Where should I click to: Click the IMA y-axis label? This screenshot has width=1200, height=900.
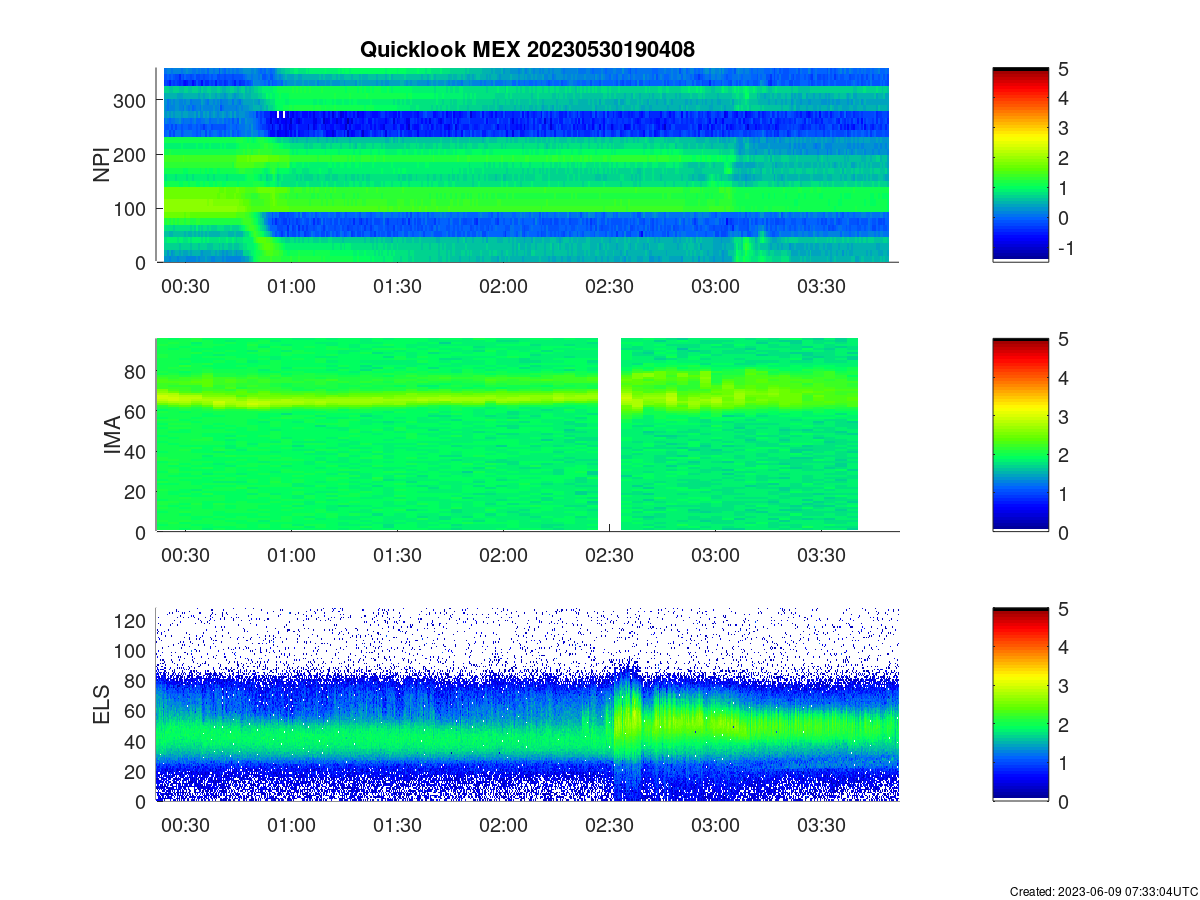click(112, 435)
